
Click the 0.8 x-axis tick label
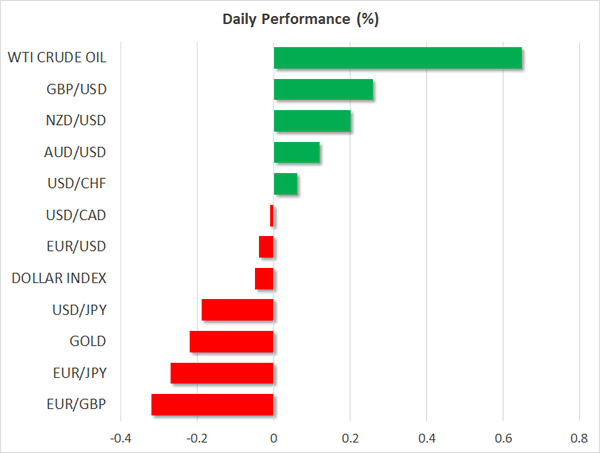579,438
